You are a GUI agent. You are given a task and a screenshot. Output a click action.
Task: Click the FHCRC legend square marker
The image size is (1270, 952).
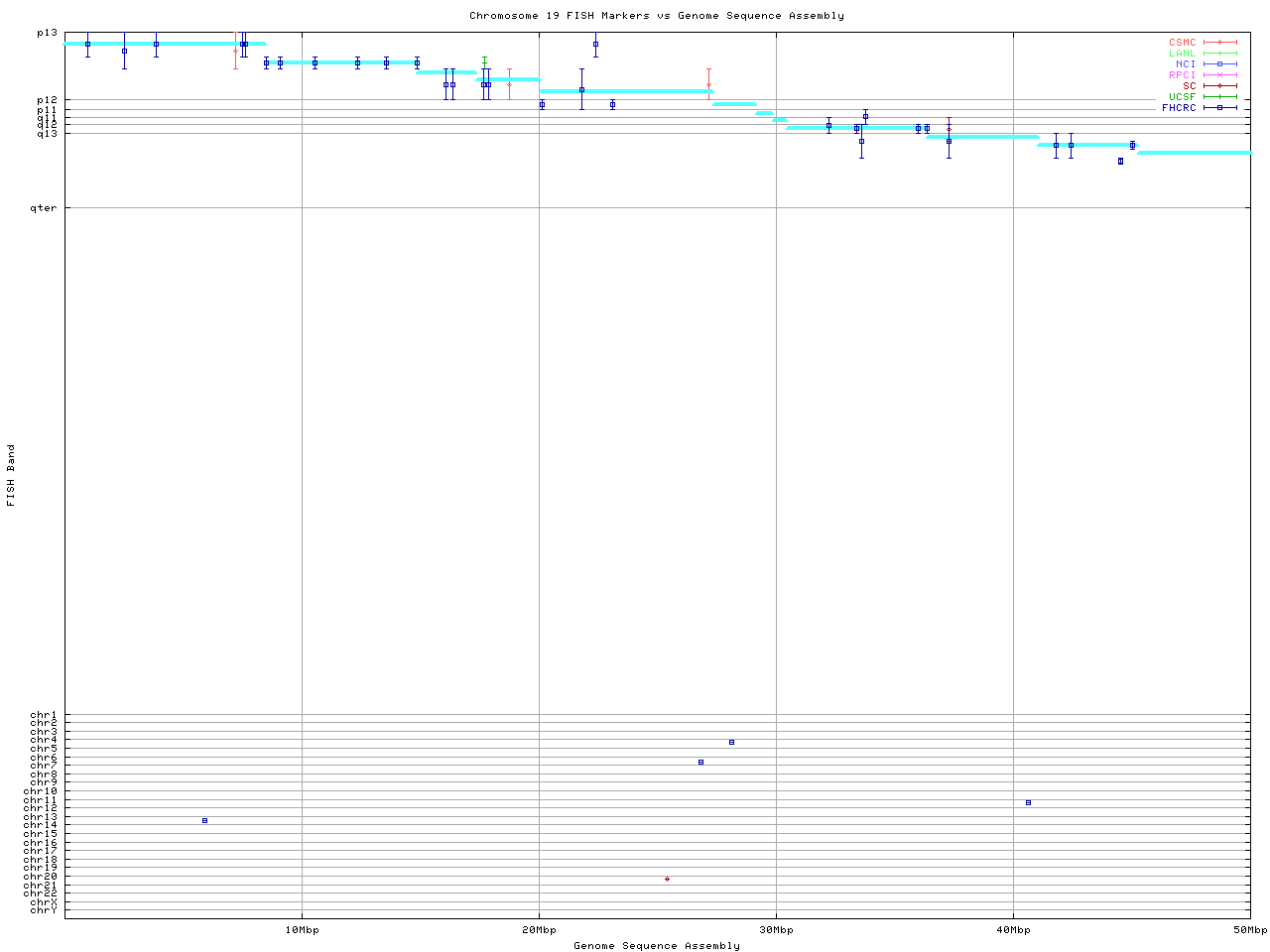click(x=1219, y=108)
